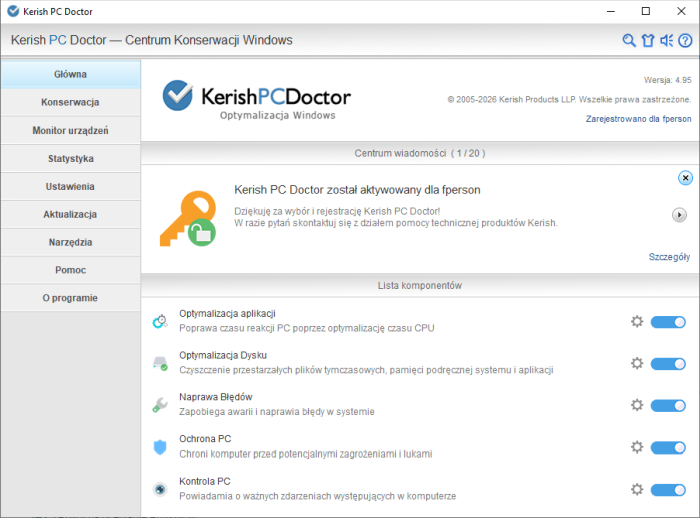Click the shirt-shaped skin icon in header
Screen dimensions: 700x518
click(x=648, y=41)
